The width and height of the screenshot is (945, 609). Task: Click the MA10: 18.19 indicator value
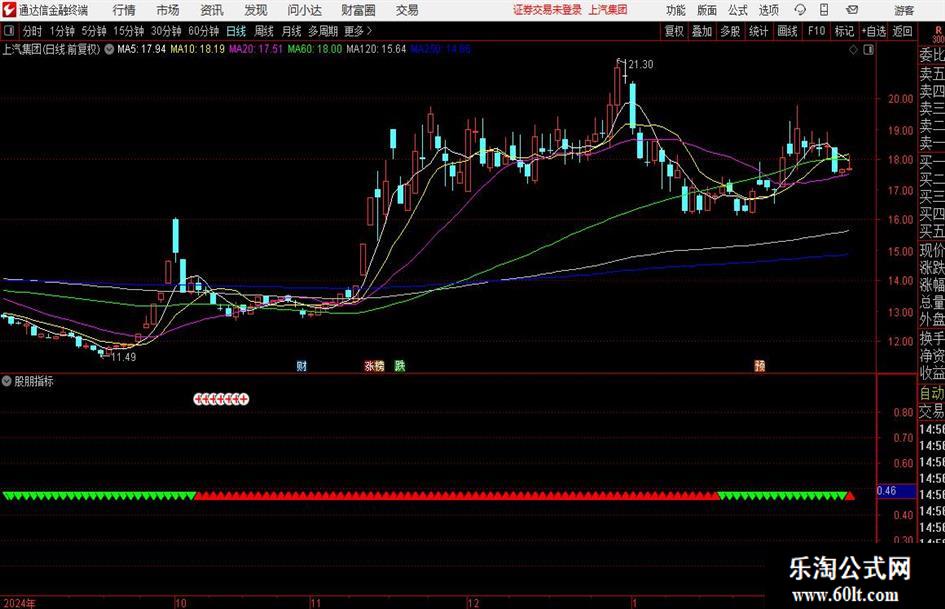point(198,49)
